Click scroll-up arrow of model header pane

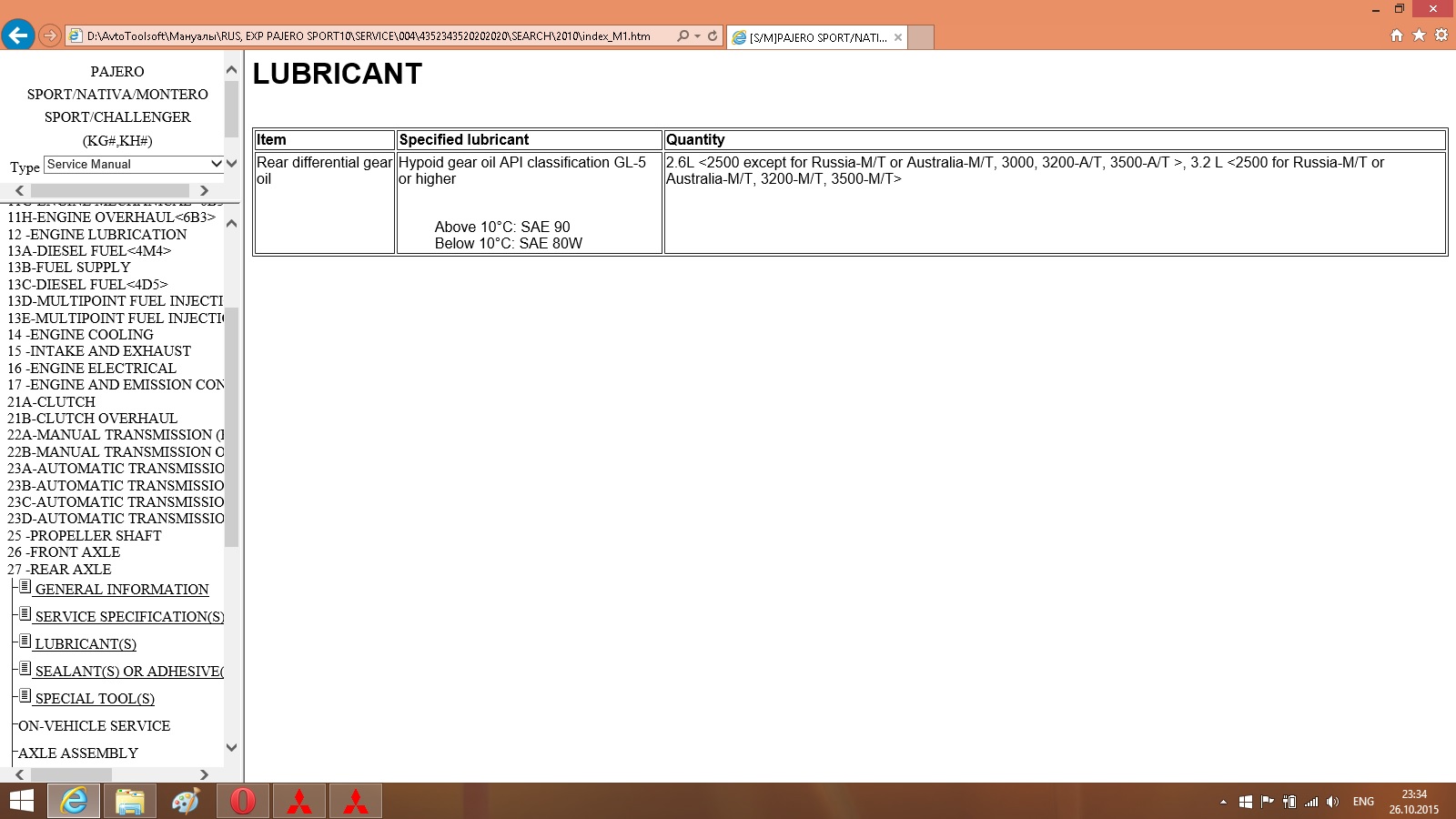[x=231, y=70]
